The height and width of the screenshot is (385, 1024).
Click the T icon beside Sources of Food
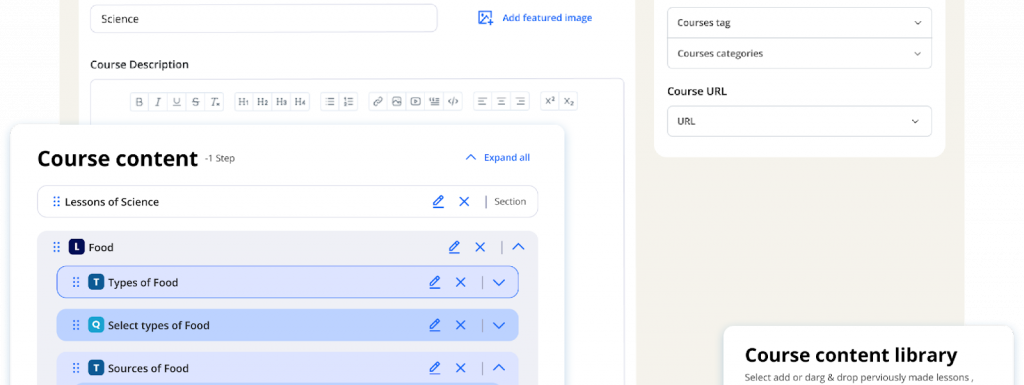pyautogui.click(x=96, y=368)
